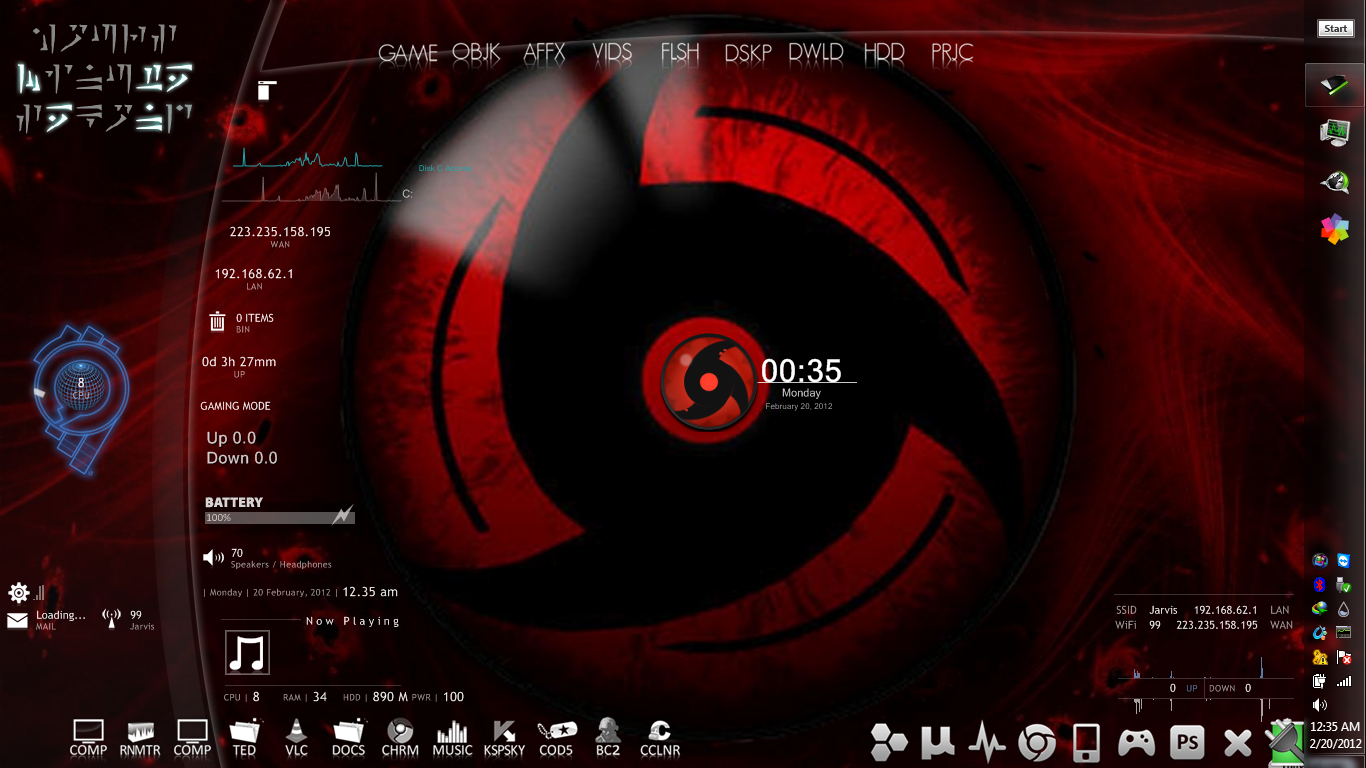Open the OBJK menu item

[x=476, y=53]
